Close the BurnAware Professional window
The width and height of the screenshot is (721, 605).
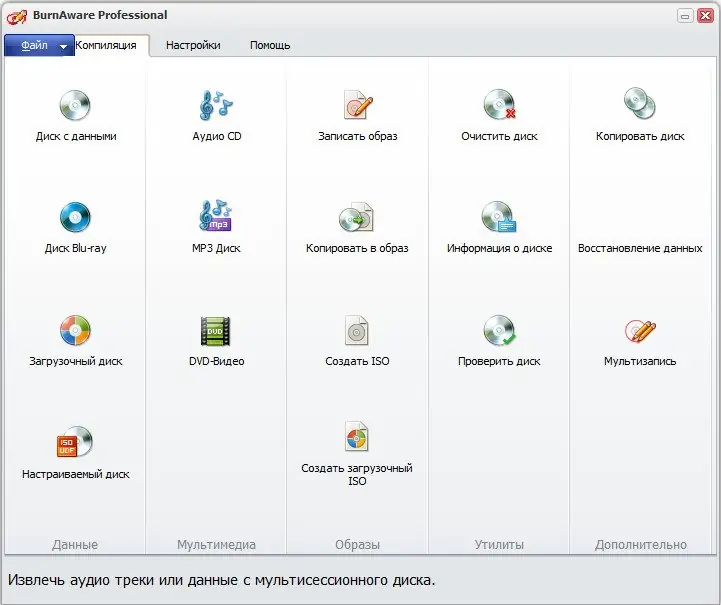[705, 16]
